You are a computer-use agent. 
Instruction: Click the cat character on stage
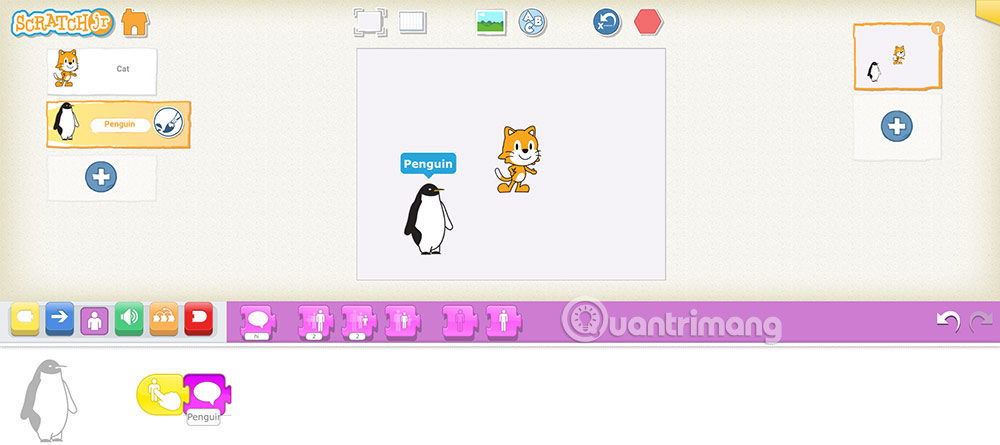517,159
